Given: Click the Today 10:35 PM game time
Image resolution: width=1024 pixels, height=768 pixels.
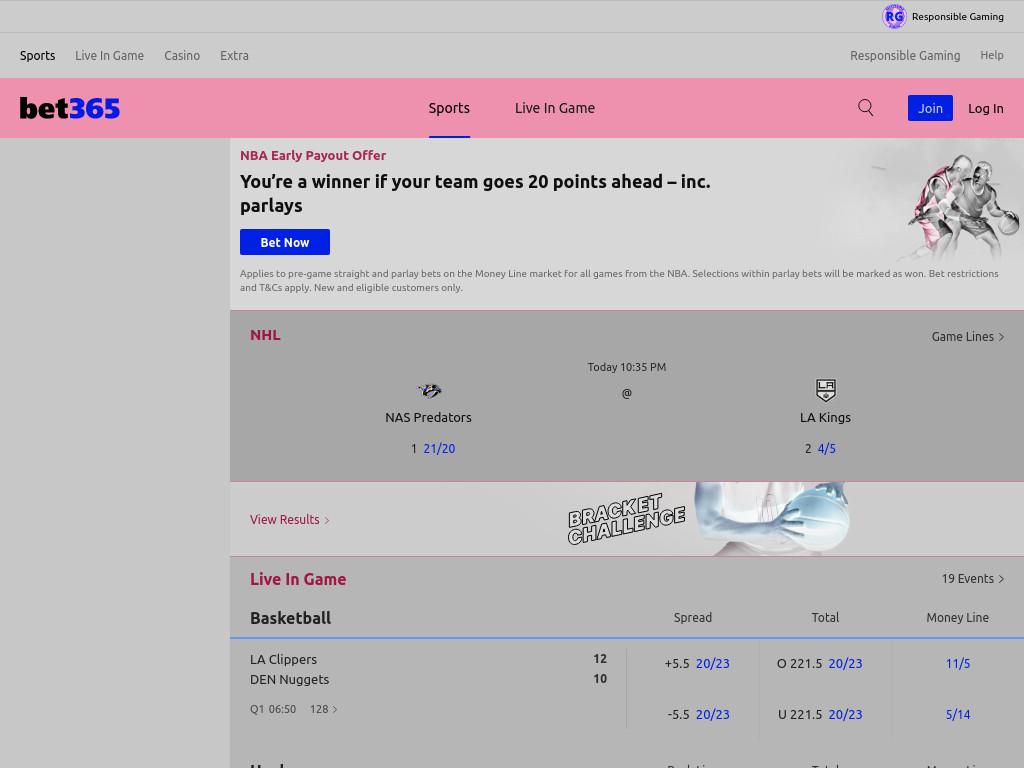Looking at the screenshot, I should click(x=627, y=367).
